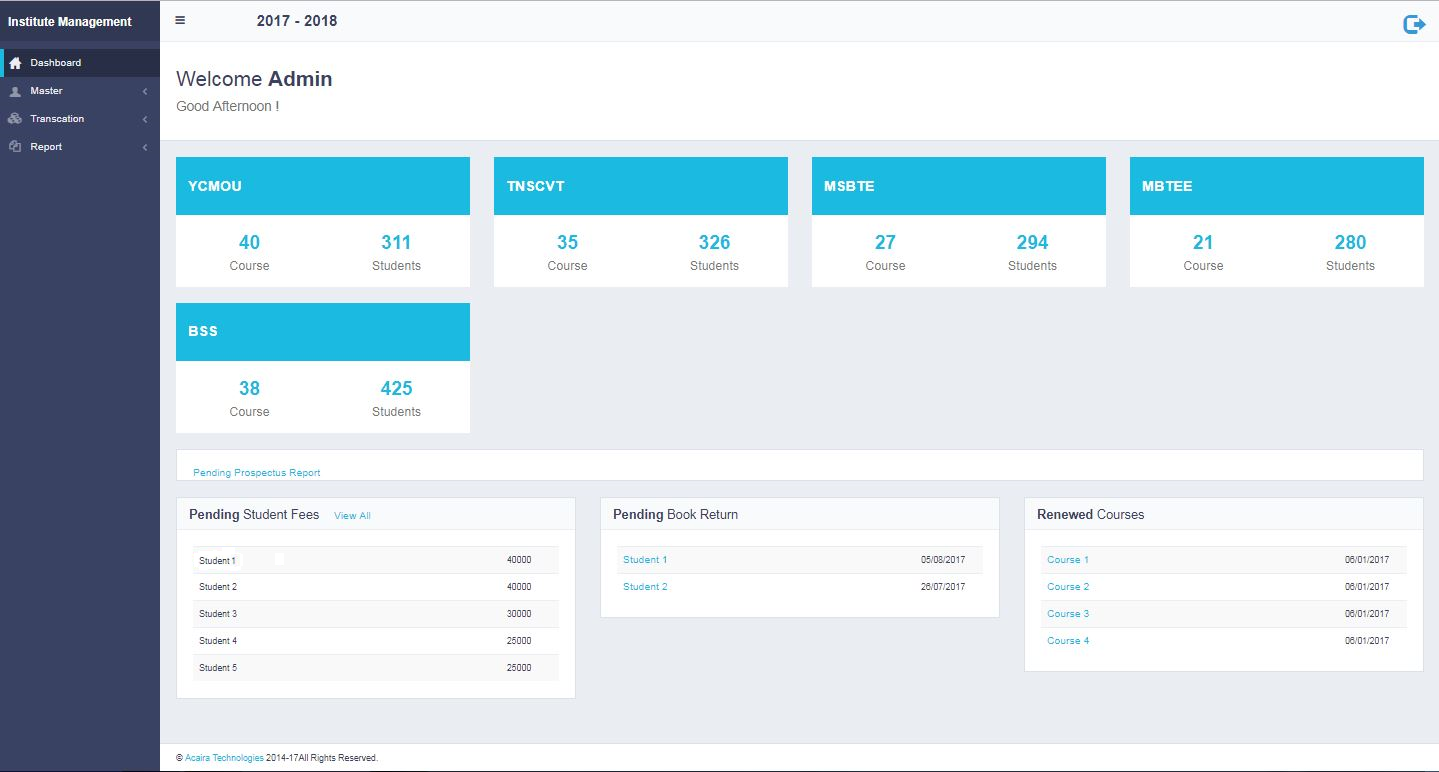This screenshot has height=772, width=1439.
Task: Open Student 2 in Pending Book Return
Action: 645,587
